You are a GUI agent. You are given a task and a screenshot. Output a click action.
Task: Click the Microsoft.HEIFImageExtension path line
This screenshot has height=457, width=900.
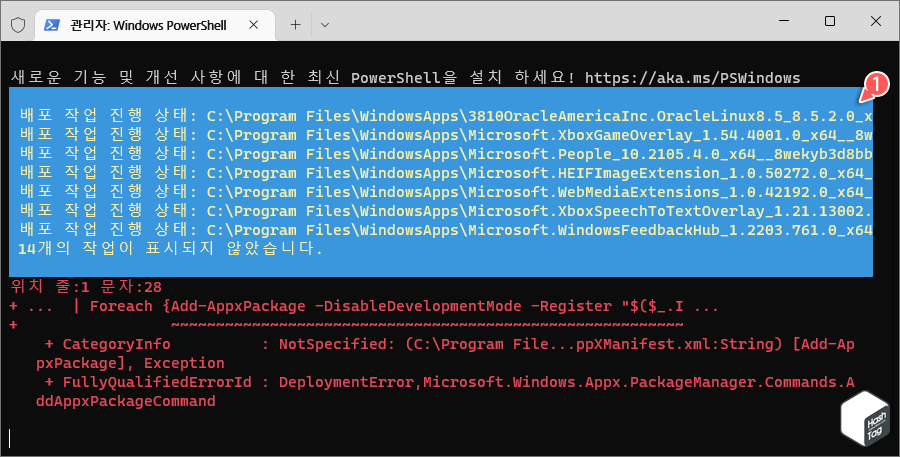(445, 173)
